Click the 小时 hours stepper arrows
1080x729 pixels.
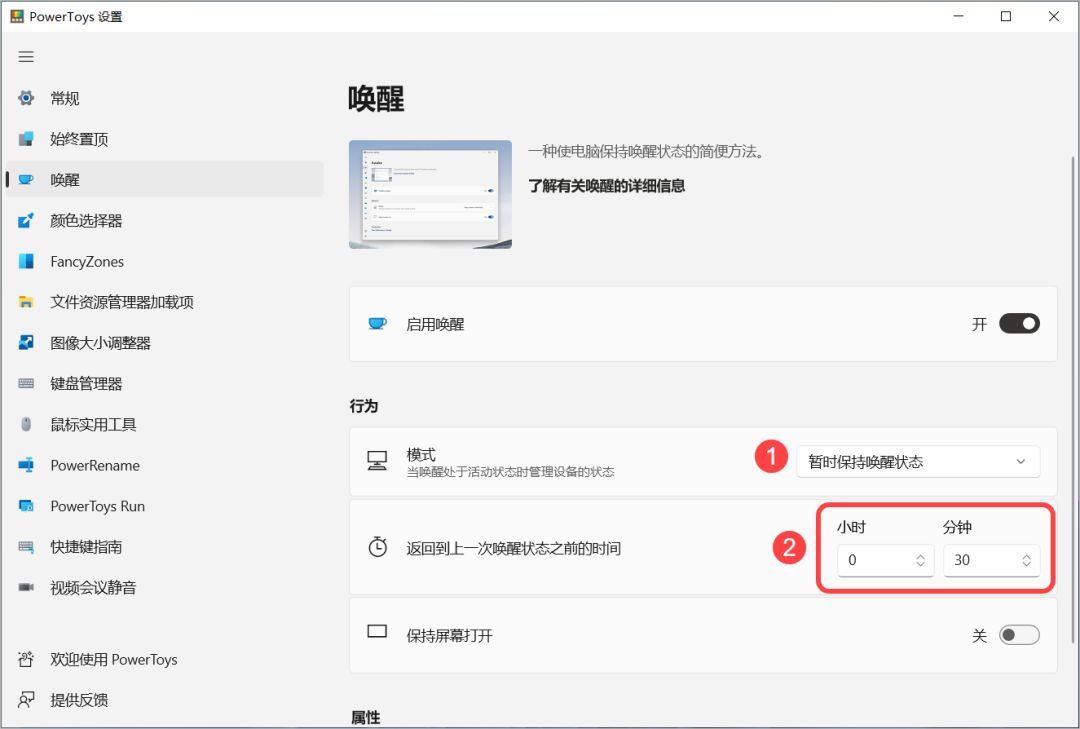920,560
